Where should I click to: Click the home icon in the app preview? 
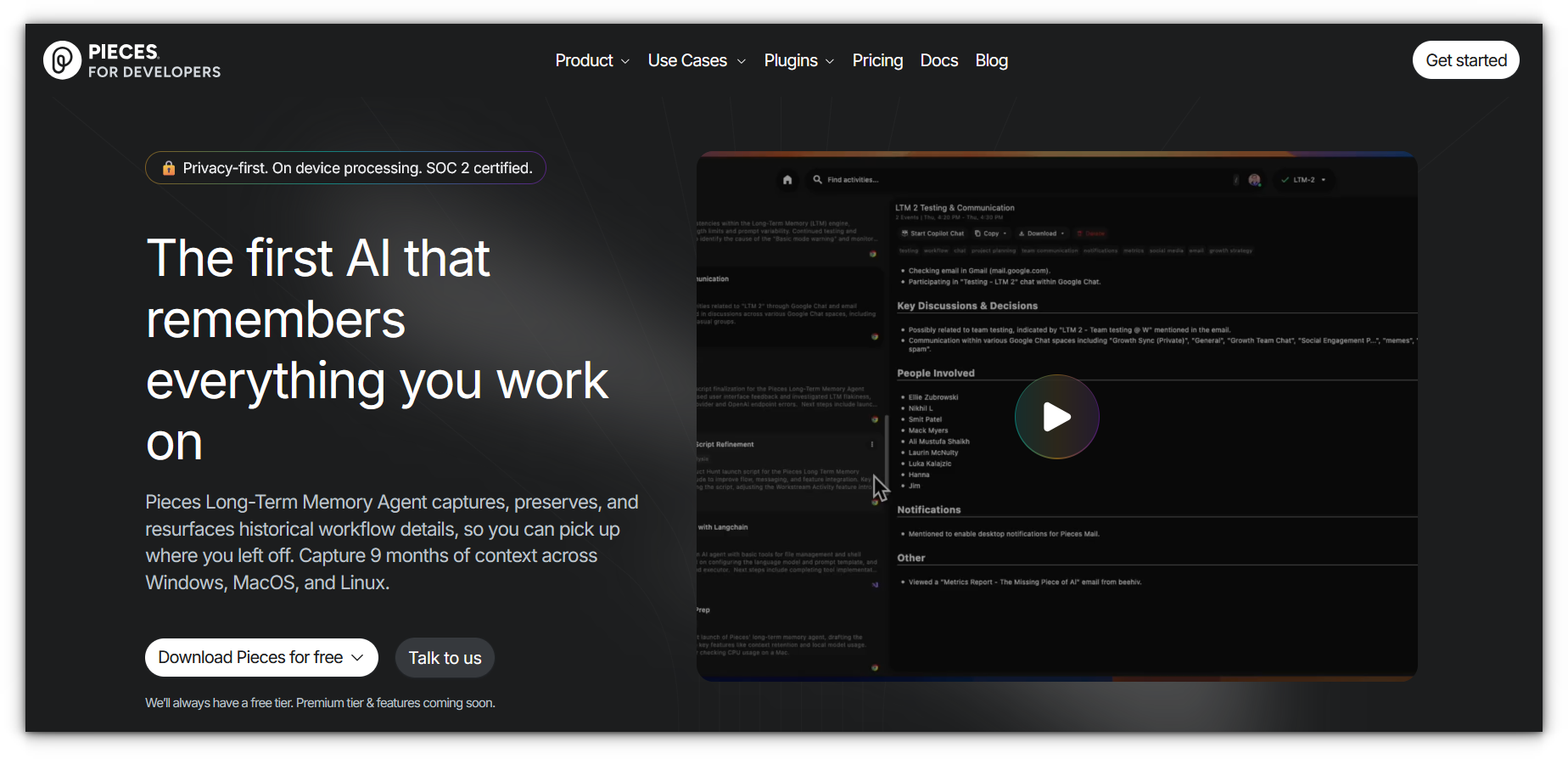point(787,180)
